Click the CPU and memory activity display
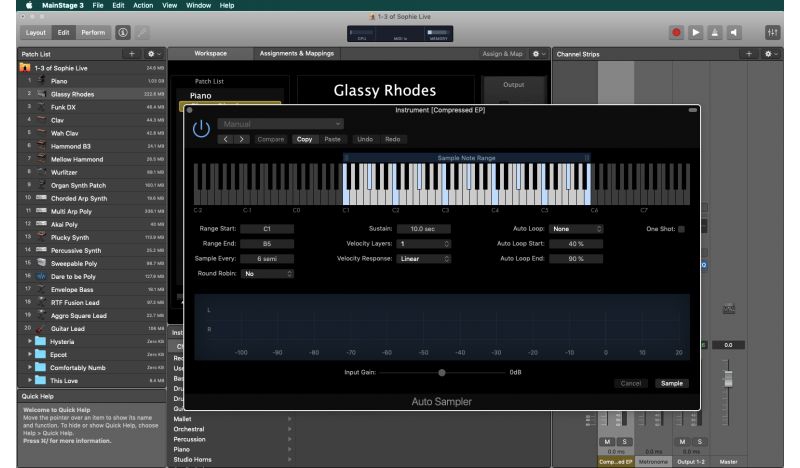800x468 pixels. (x=400, y=34)
